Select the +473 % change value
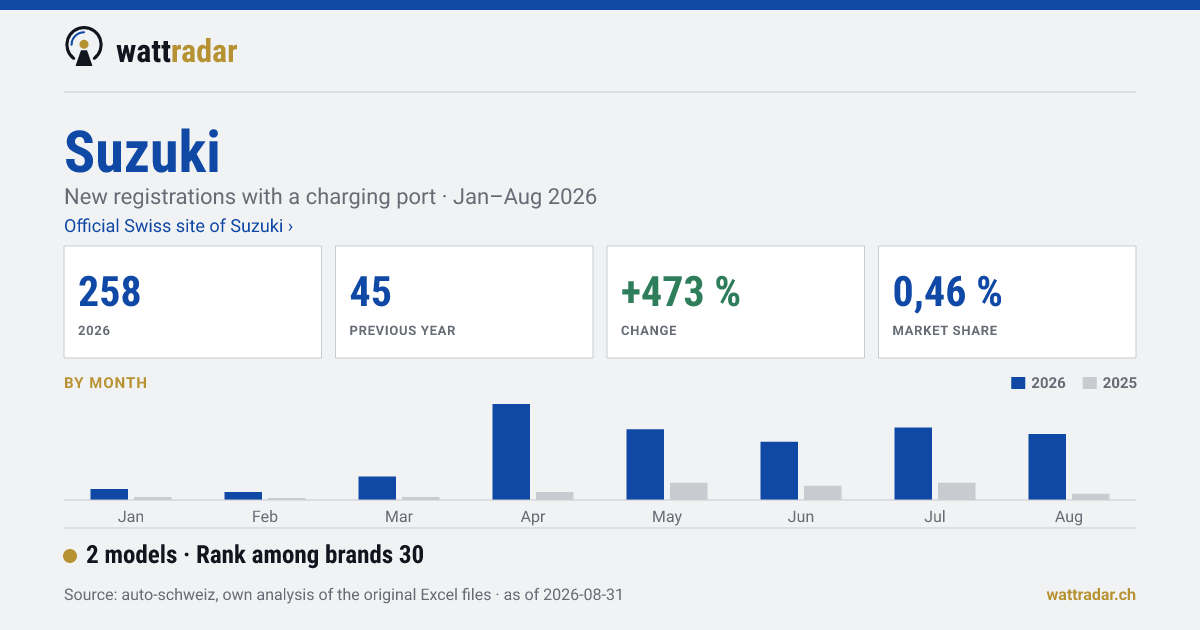The width and height of the screenshot is (1200, 630). (x=680, y=291)
